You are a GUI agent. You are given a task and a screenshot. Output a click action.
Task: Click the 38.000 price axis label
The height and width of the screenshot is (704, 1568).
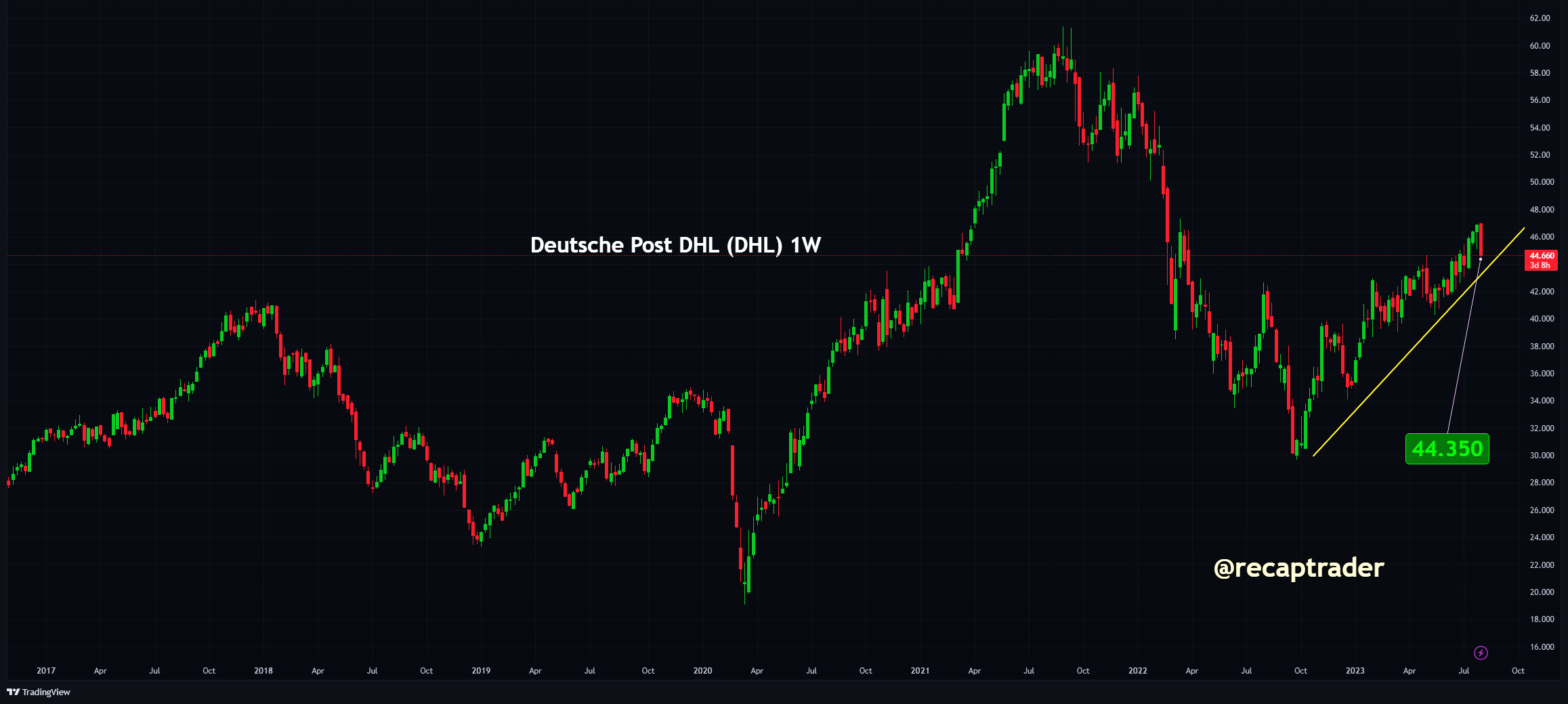point(1542,347)
